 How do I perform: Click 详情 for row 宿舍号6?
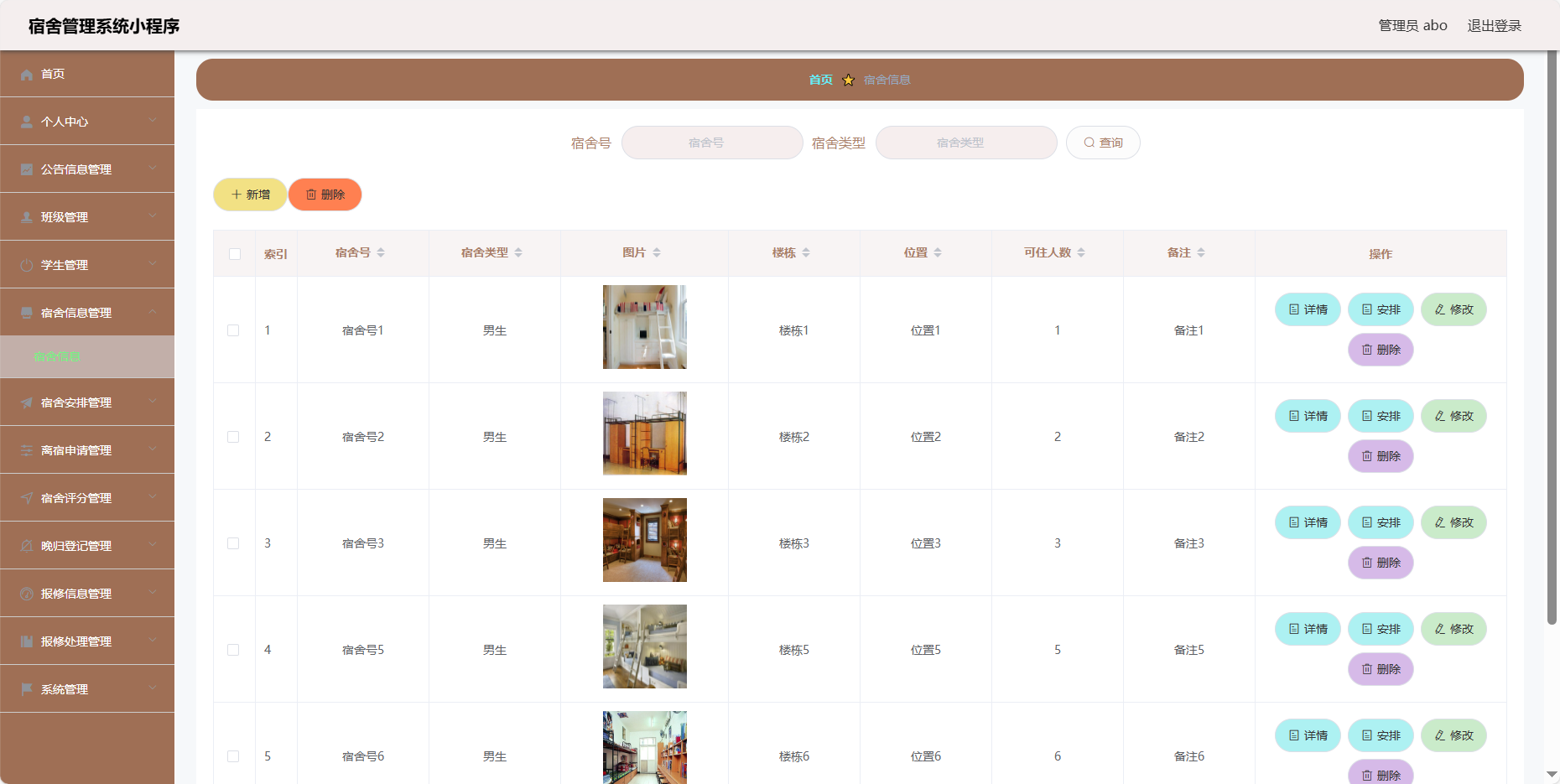pos(1308,735)
